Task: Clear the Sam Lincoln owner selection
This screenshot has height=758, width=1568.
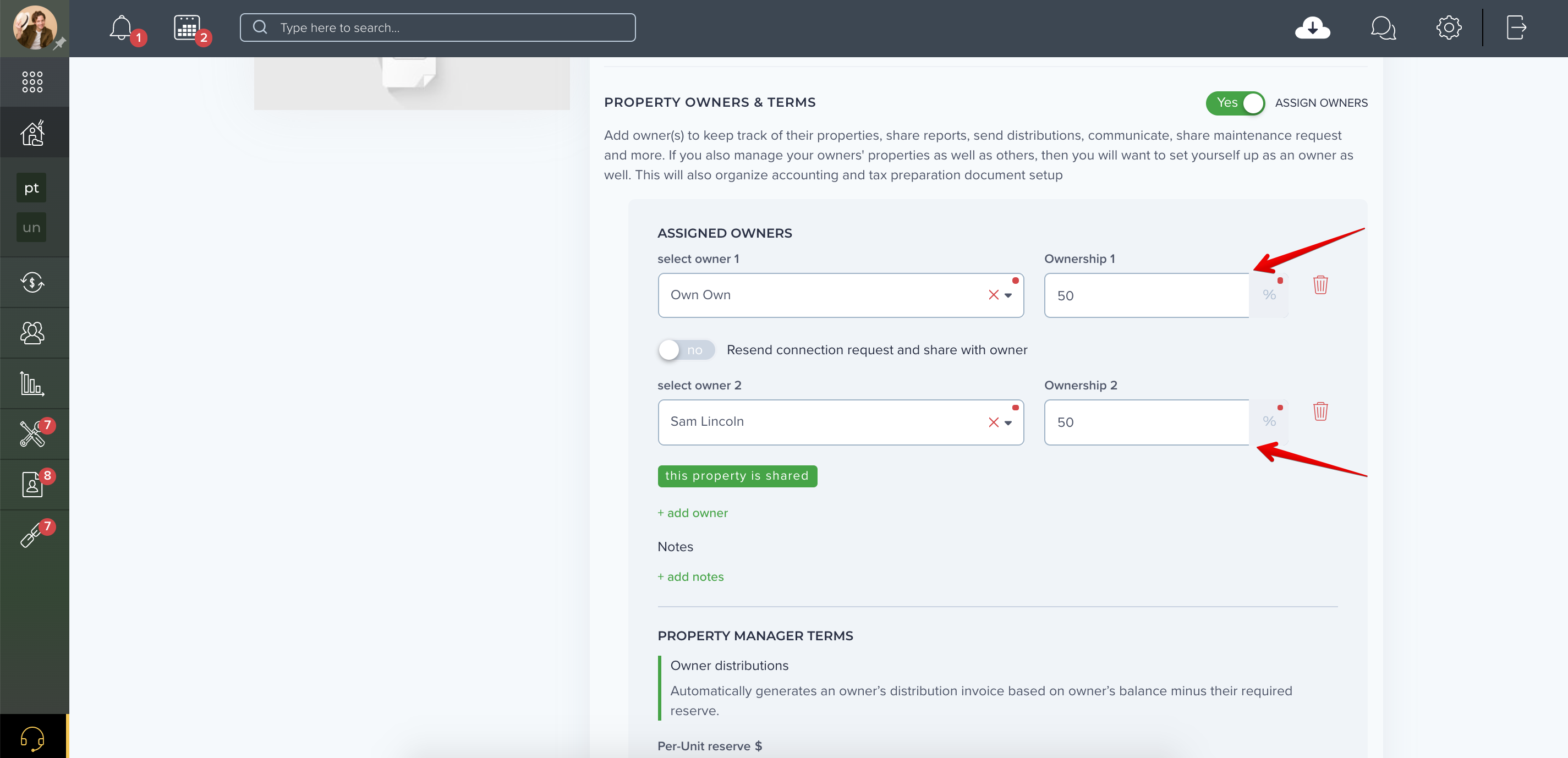Action: point(993,422)
